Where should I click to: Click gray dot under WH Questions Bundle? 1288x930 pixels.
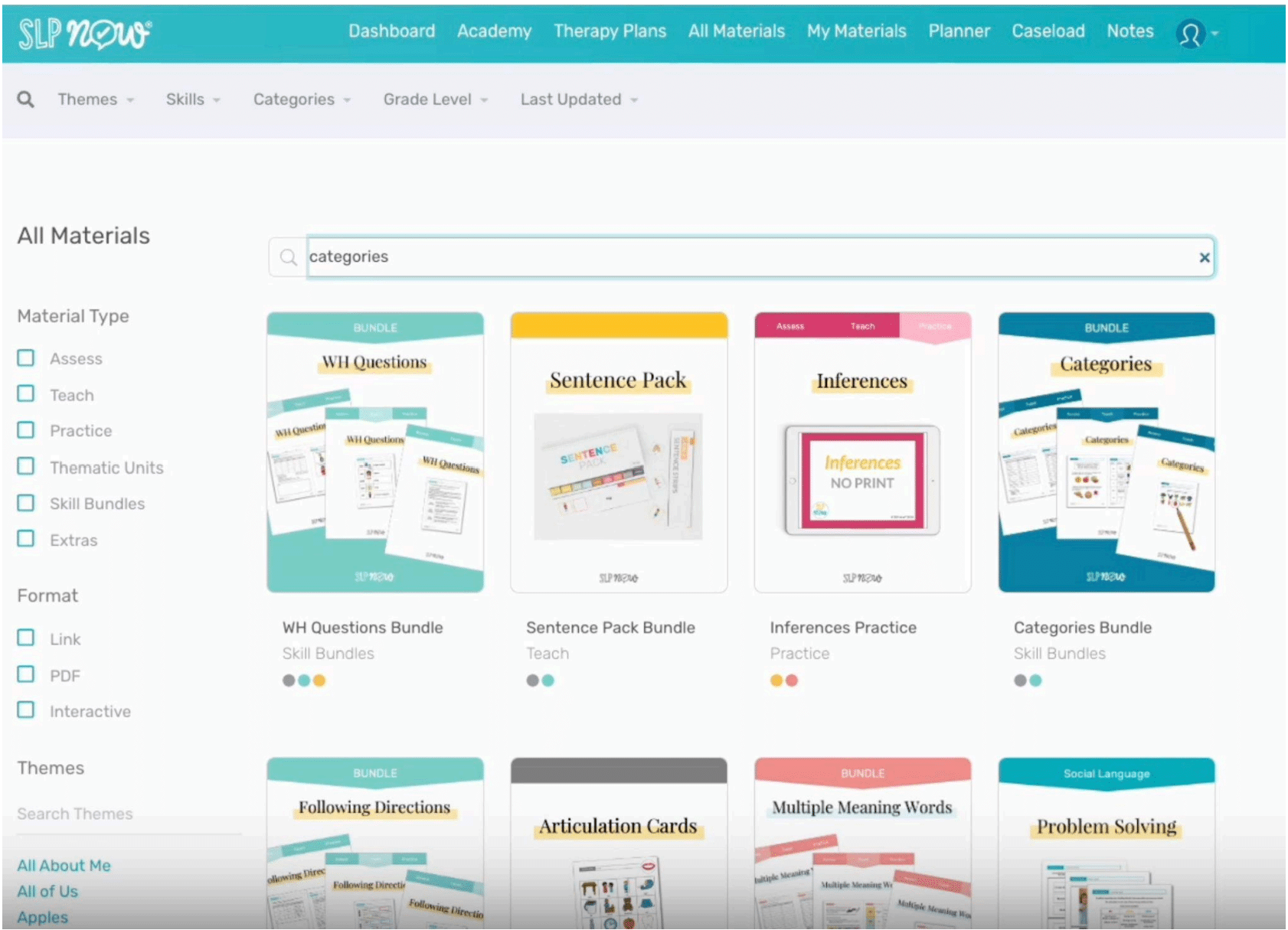[x=289, y=680]
